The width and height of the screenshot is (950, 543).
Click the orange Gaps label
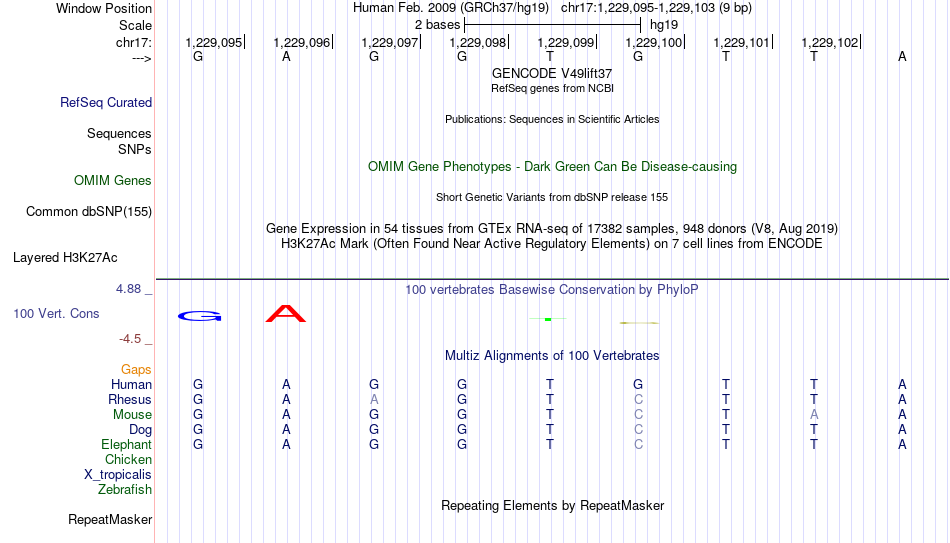tap(136, 370)
